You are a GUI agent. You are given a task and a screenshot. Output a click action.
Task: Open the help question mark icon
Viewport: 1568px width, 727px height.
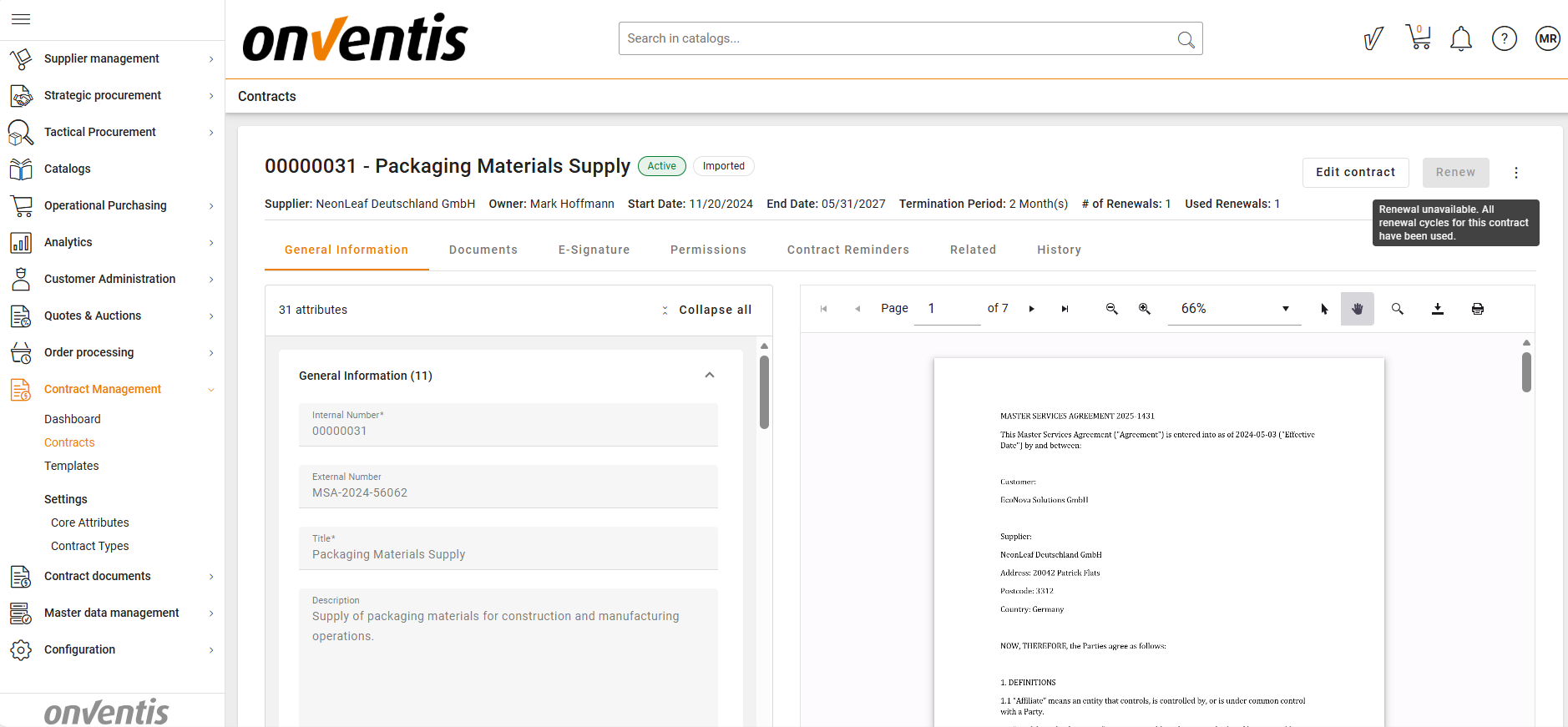point(1504,38)
